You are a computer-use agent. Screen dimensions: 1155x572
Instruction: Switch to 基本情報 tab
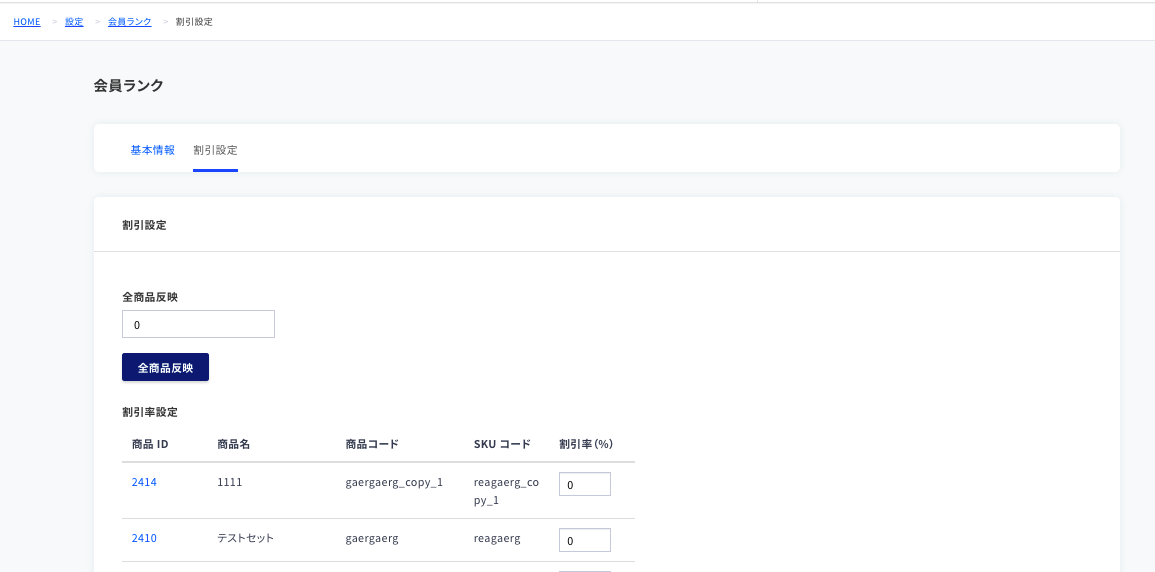coord(152,150)
